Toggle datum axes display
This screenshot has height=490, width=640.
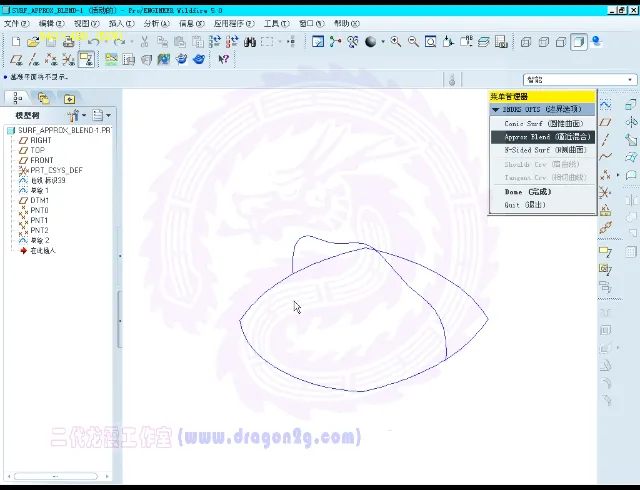pos(33,59)
